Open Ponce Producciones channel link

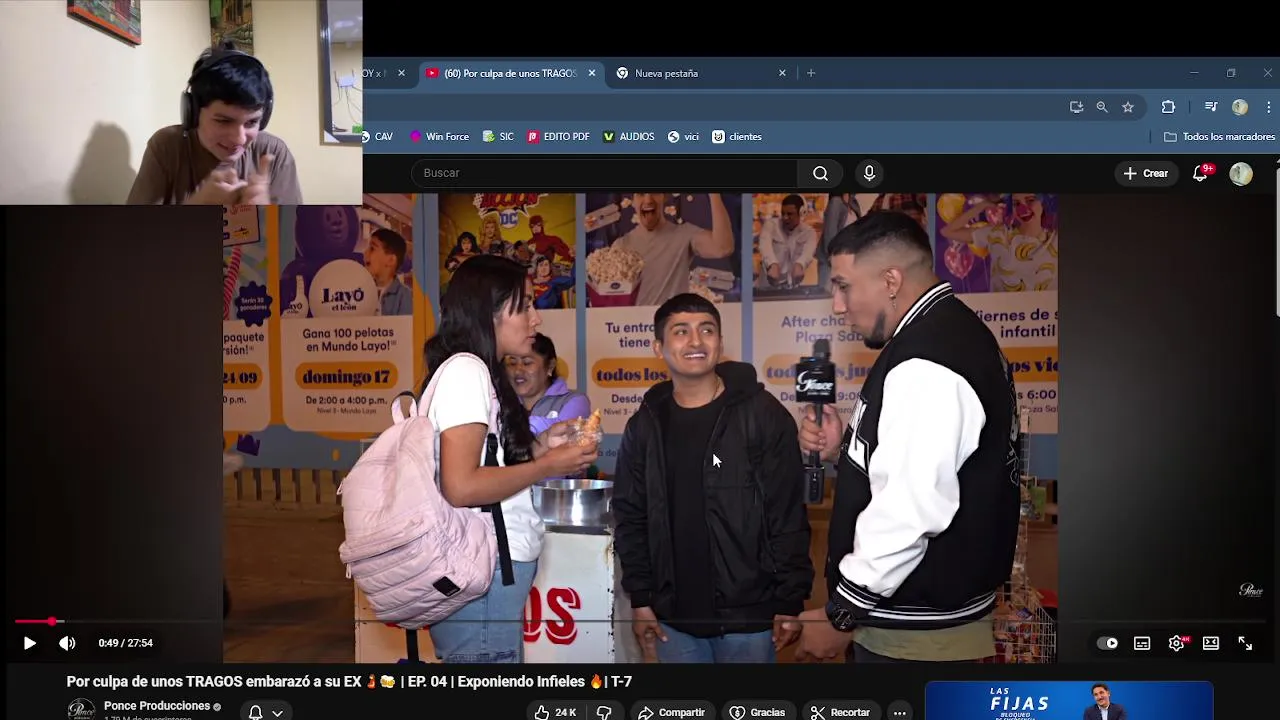pos(157,706)
